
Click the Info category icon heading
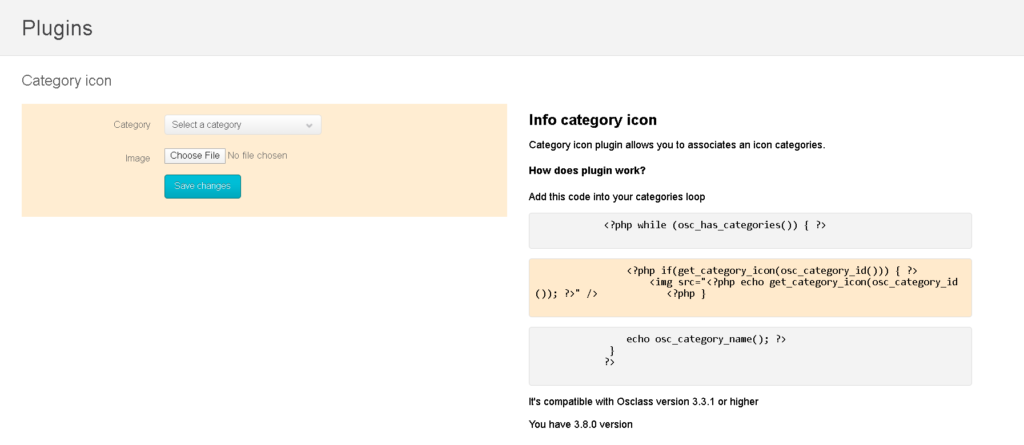[592, 120]
